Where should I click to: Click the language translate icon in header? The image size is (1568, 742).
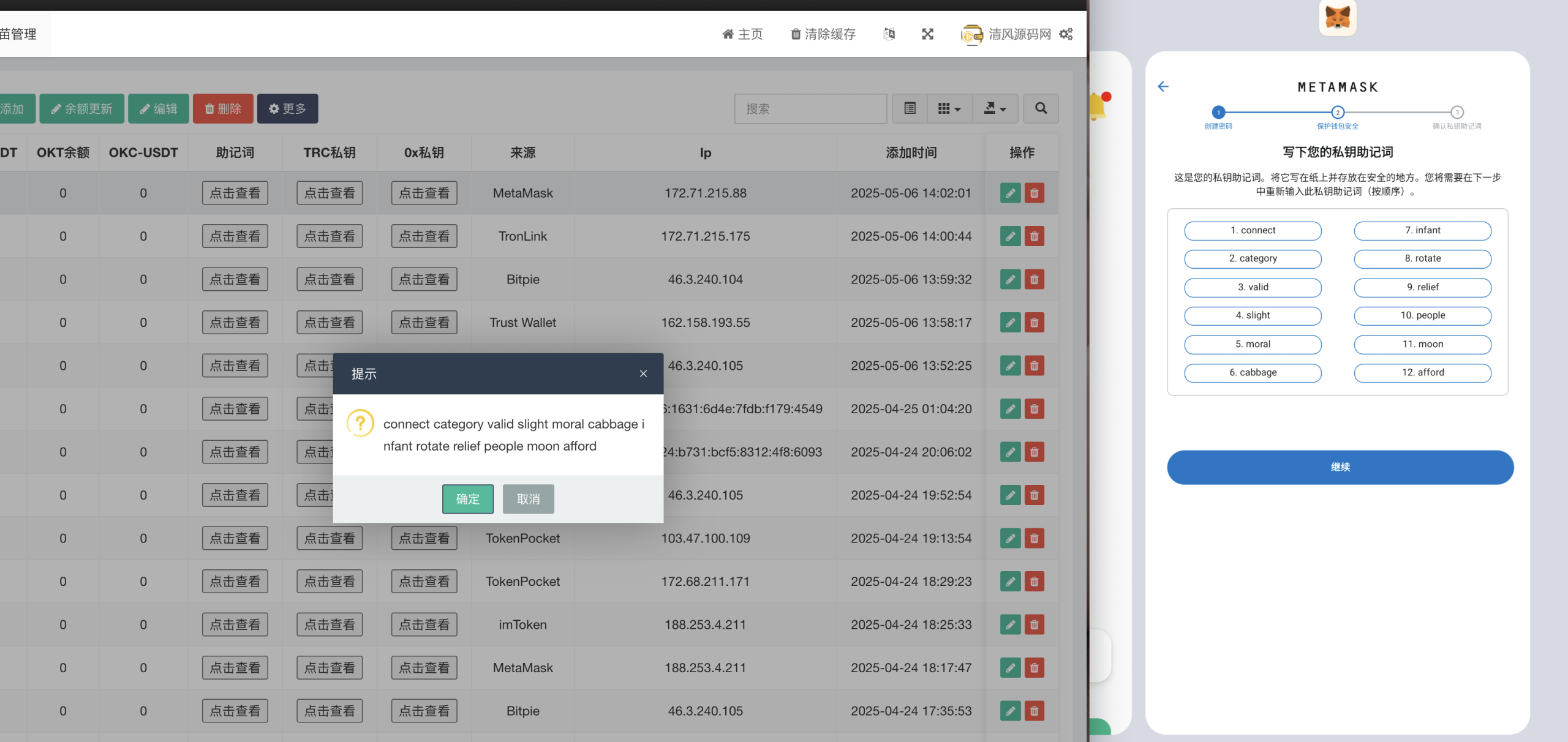(889, 34)
